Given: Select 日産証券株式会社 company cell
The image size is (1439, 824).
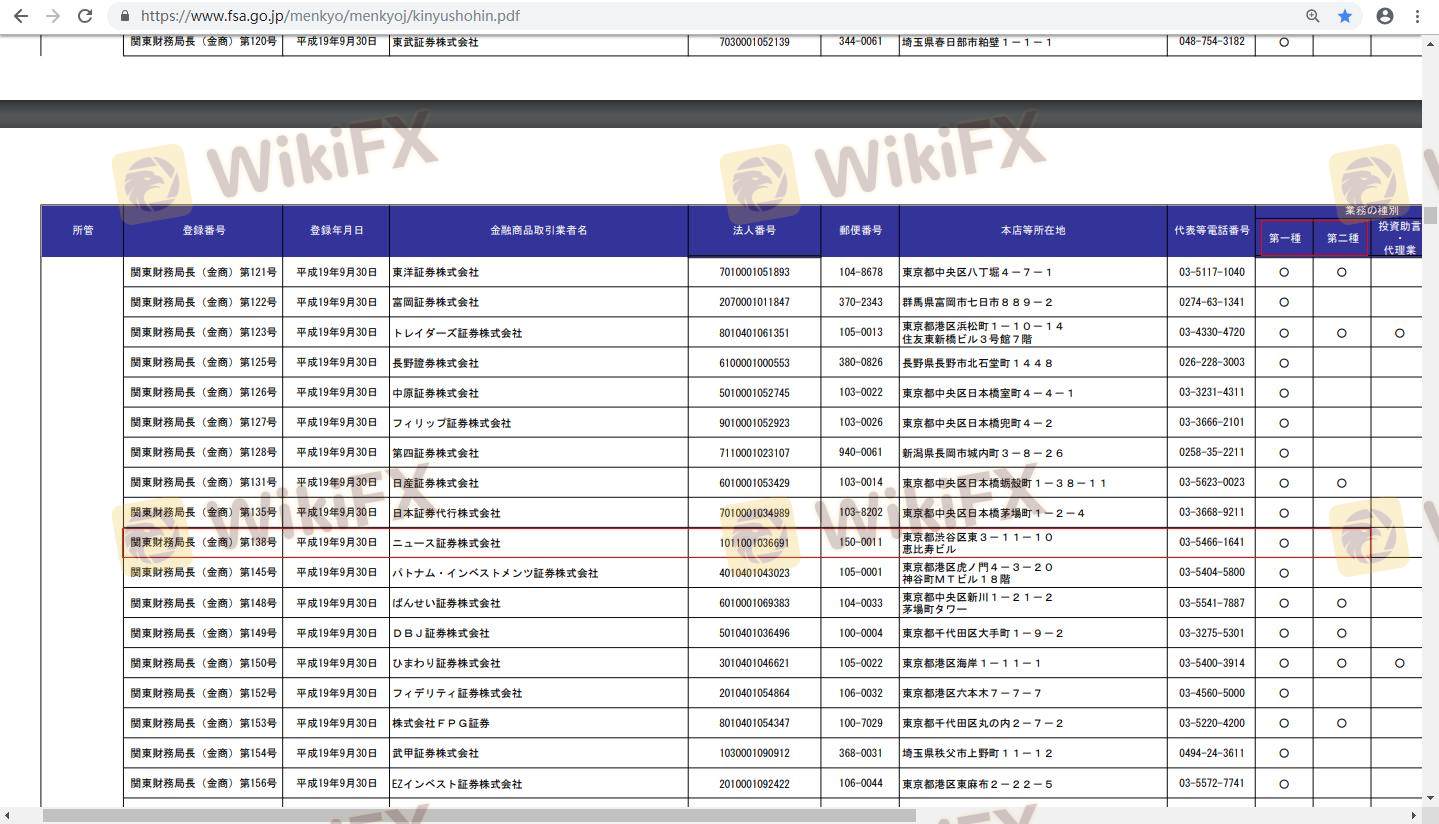Looking at the screenshot, I should [x=436, y=483].
